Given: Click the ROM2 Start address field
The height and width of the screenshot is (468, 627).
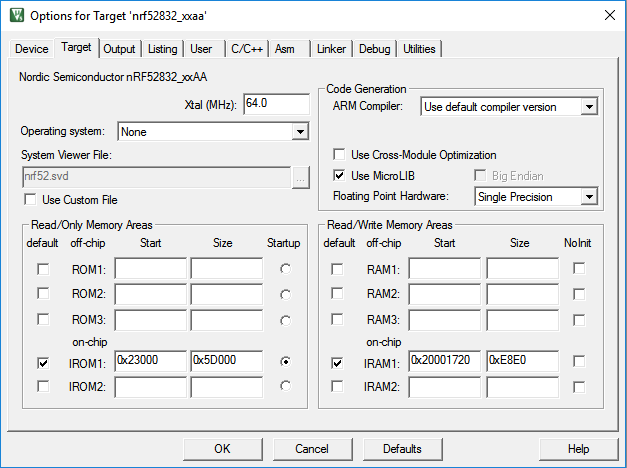Looking at the screenshot, I should tap(150, 294).
